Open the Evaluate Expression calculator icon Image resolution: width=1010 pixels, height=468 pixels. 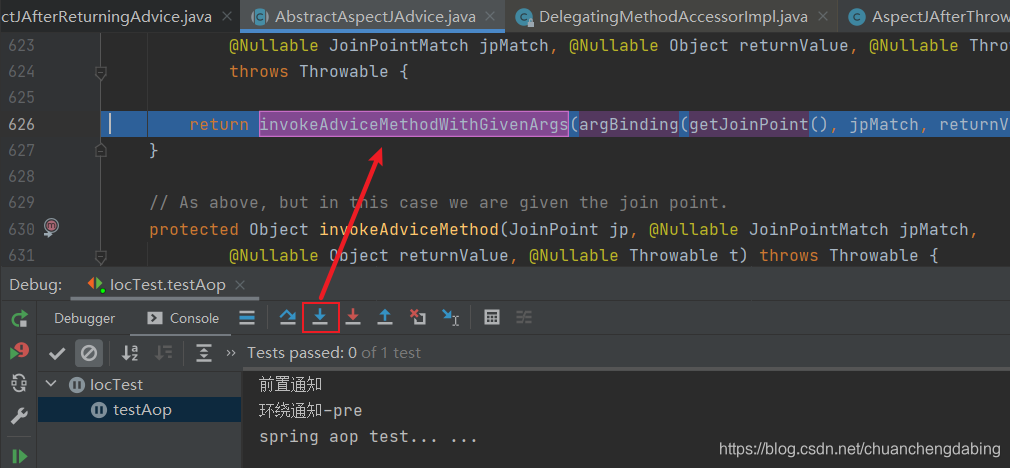(492, 317)
